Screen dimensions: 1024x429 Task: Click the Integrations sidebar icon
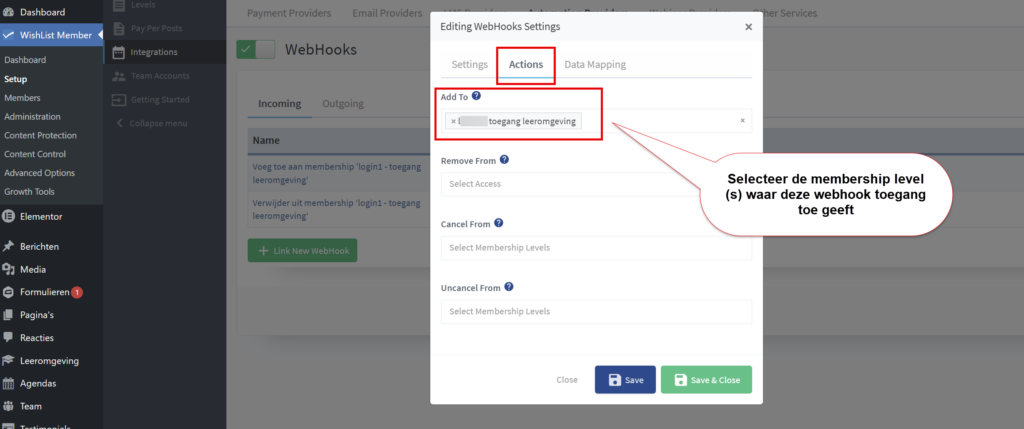pos(120,52)
